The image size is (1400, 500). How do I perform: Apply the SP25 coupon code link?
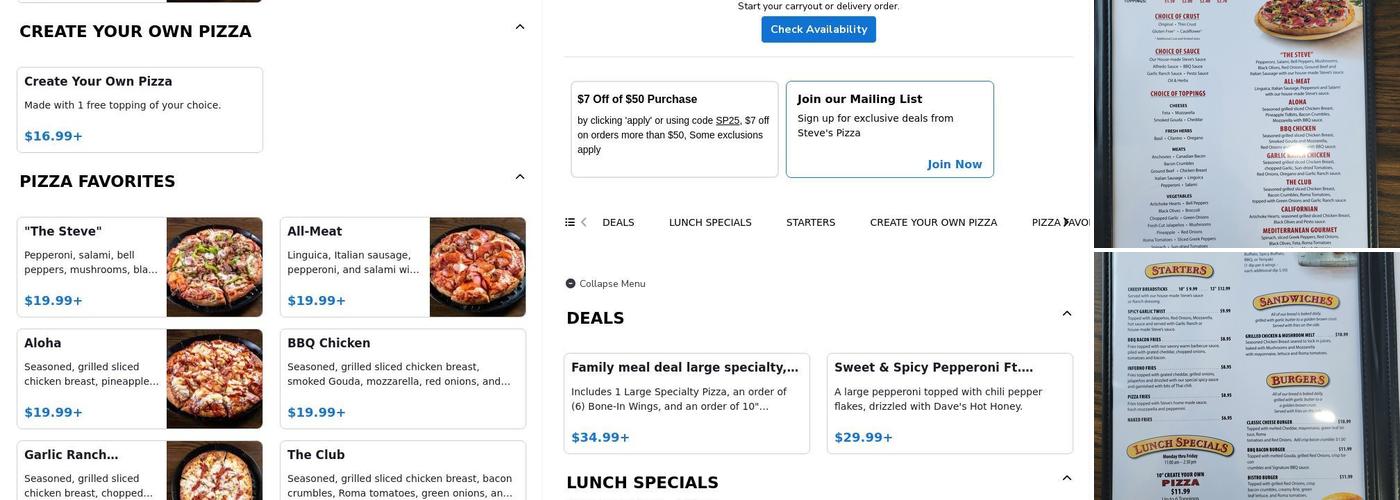coord(727,121)
